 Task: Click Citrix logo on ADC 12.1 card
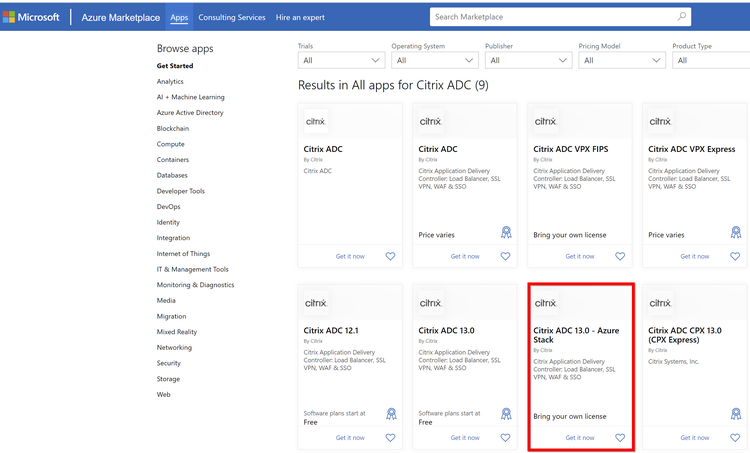(316, 303)
